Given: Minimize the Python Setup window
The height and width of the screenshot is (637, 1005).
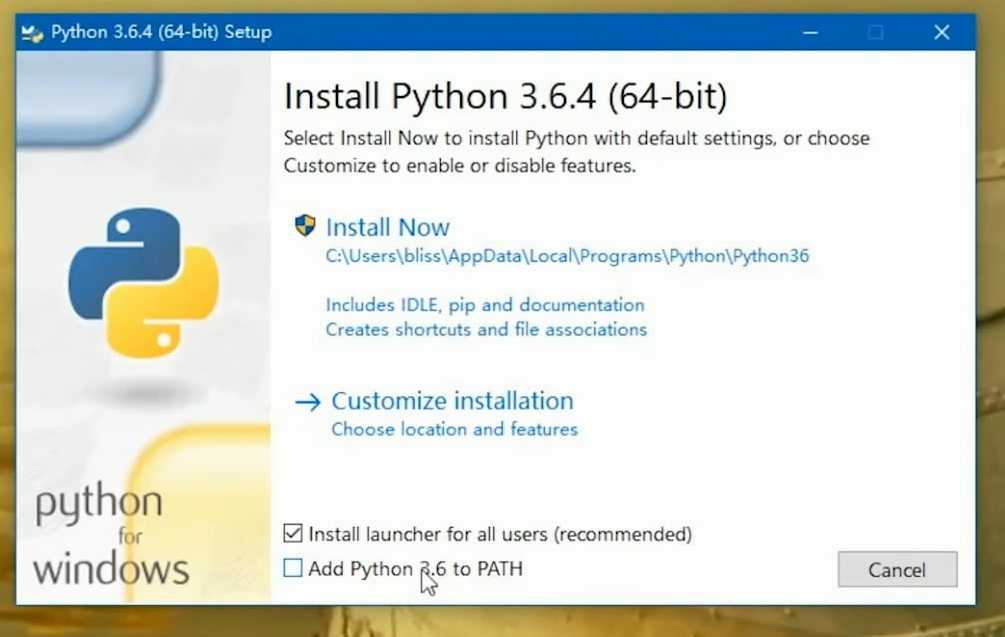Looking at the screenshot, I should tap(811, 32).
